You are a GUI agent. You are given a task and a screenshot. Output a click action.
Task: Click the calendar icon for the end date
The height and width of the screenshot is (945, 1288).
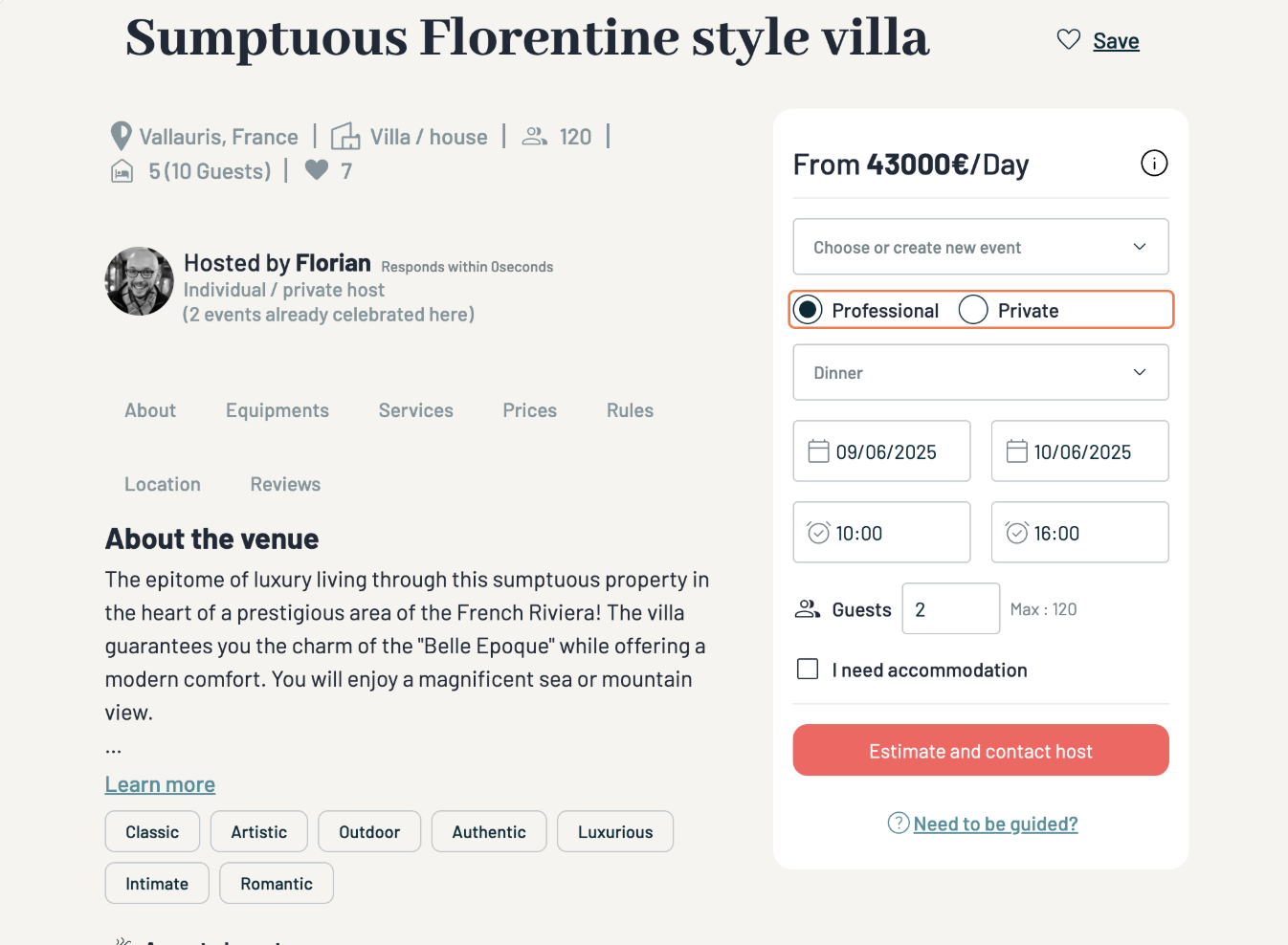coord(1016,451)
